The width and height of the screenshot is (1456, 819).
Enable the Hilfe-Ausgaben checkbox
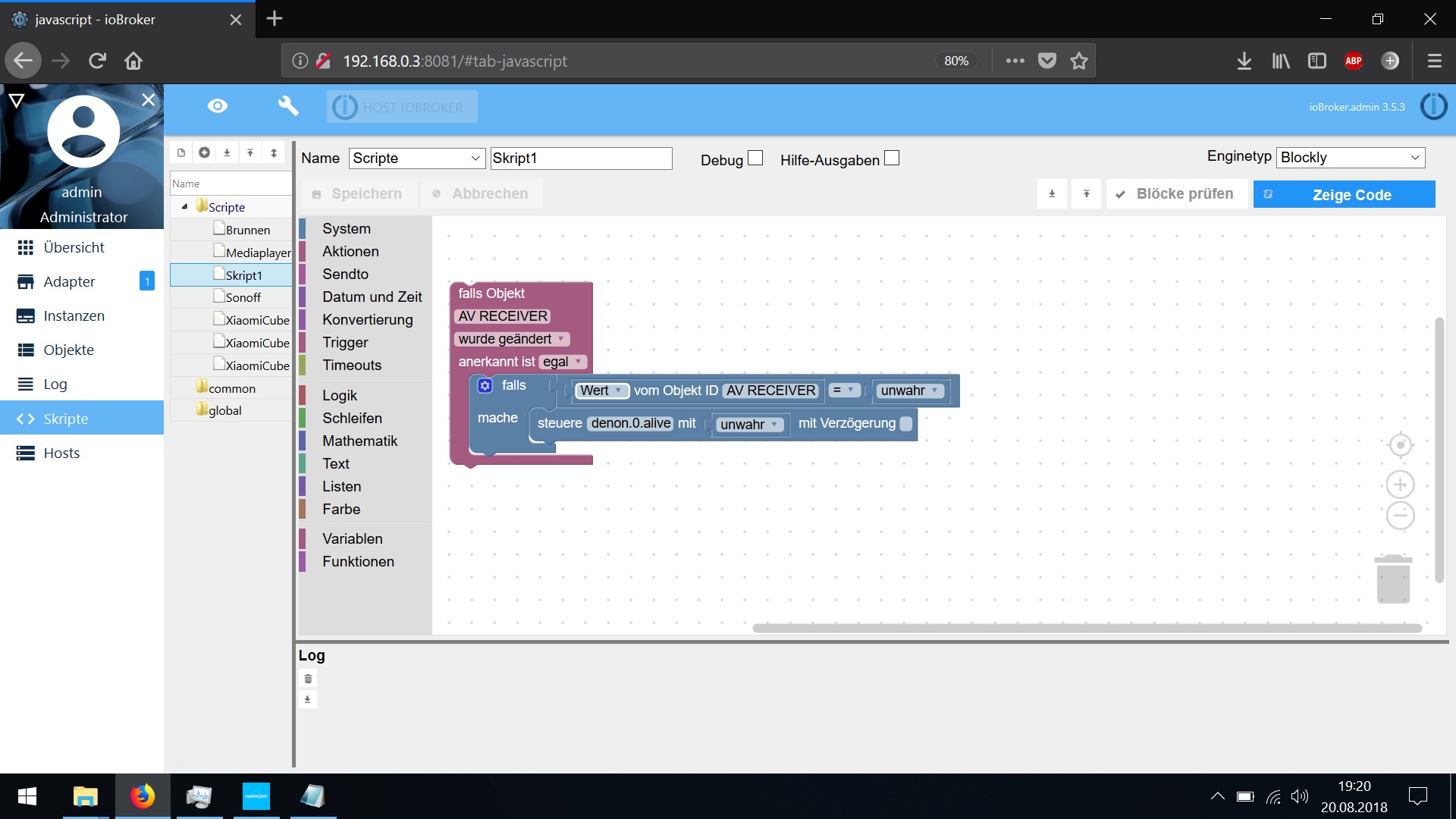pyautogui.click(x=892, y=158)
